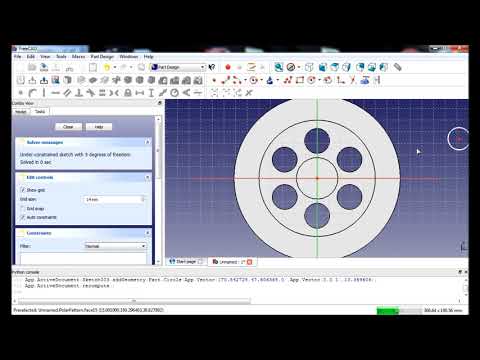
Task: Open the macros list icon
Action: (x=251, y=67)
